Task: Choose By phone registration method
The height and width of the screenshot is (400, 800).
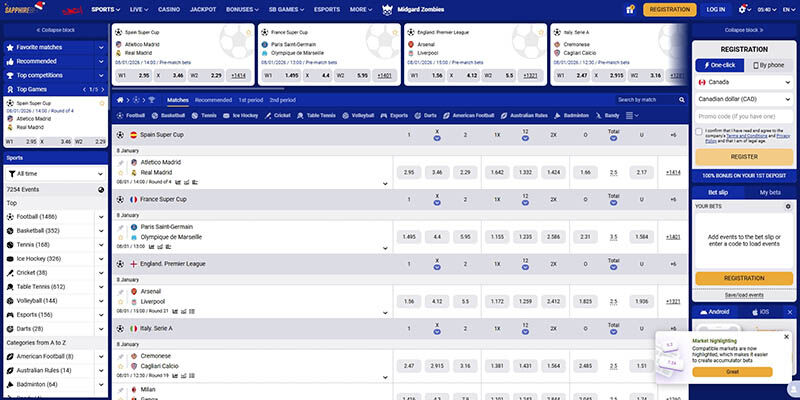Action: 768,65
